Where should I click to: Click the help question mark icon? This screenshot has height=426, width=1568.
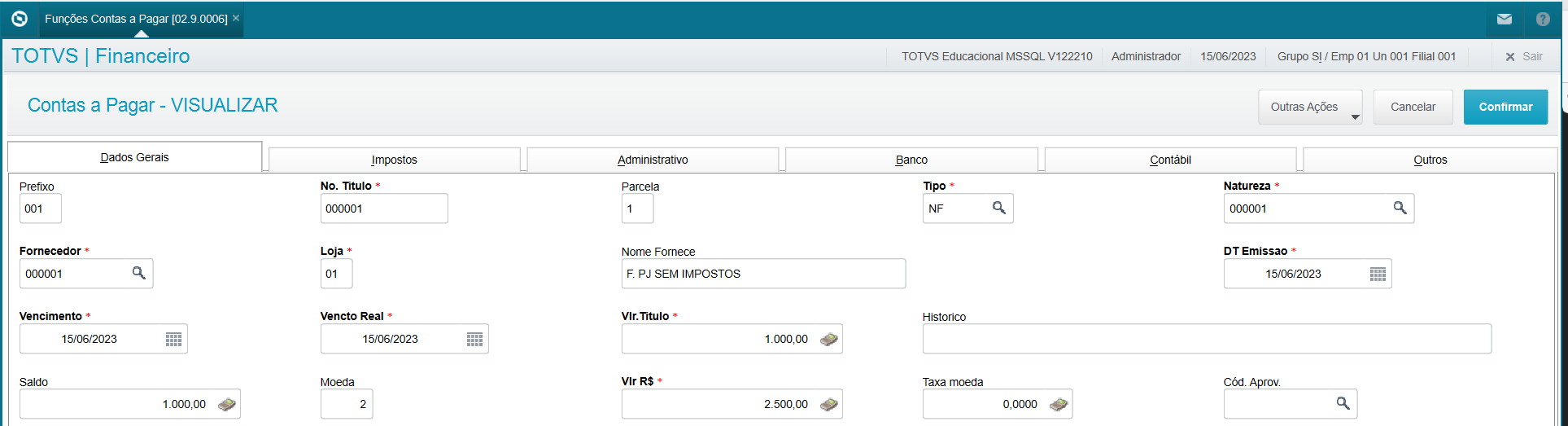pyautogui.click(x=1543, y=20)
